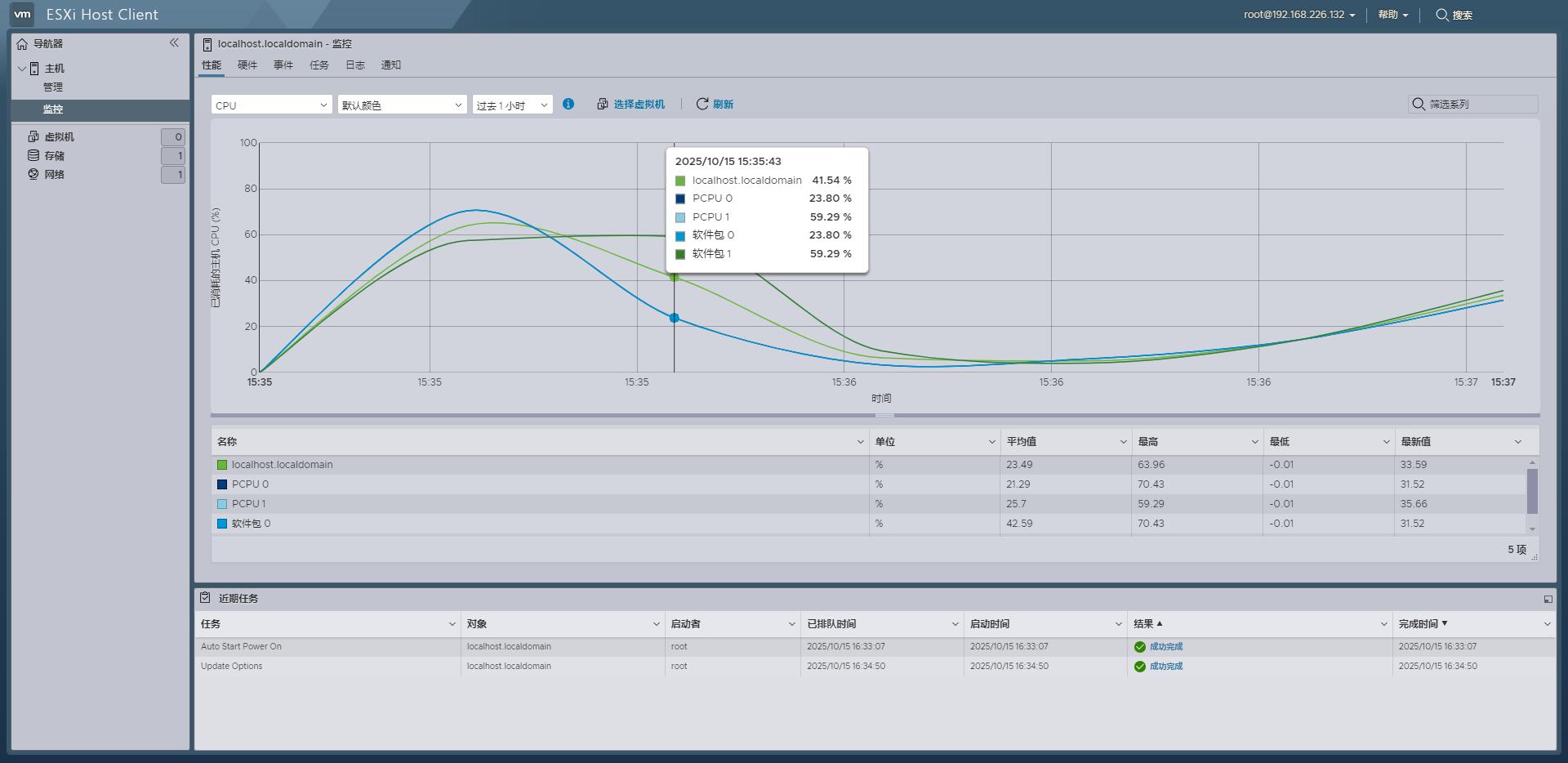Change the 过去1小时 time range dropdown
This screenshot has width=1568, height=763.
(510, 104)
